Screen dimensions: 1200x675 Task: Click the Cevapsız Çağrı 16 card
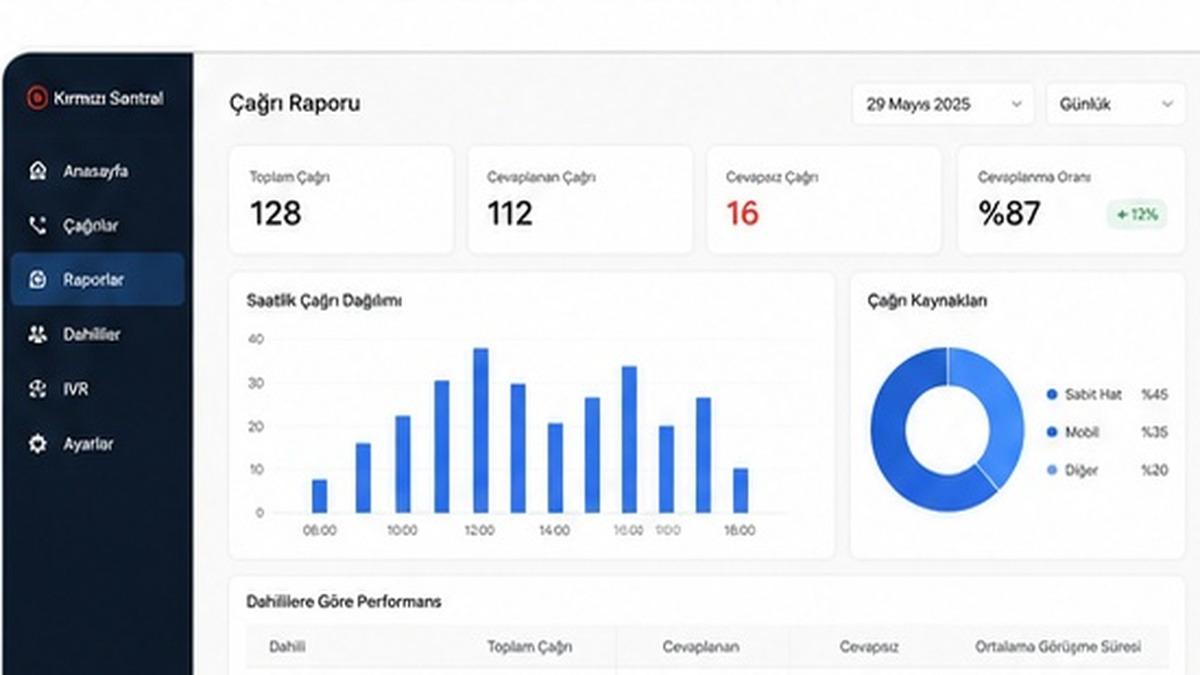pyautogui.click(x=824, y=199)
